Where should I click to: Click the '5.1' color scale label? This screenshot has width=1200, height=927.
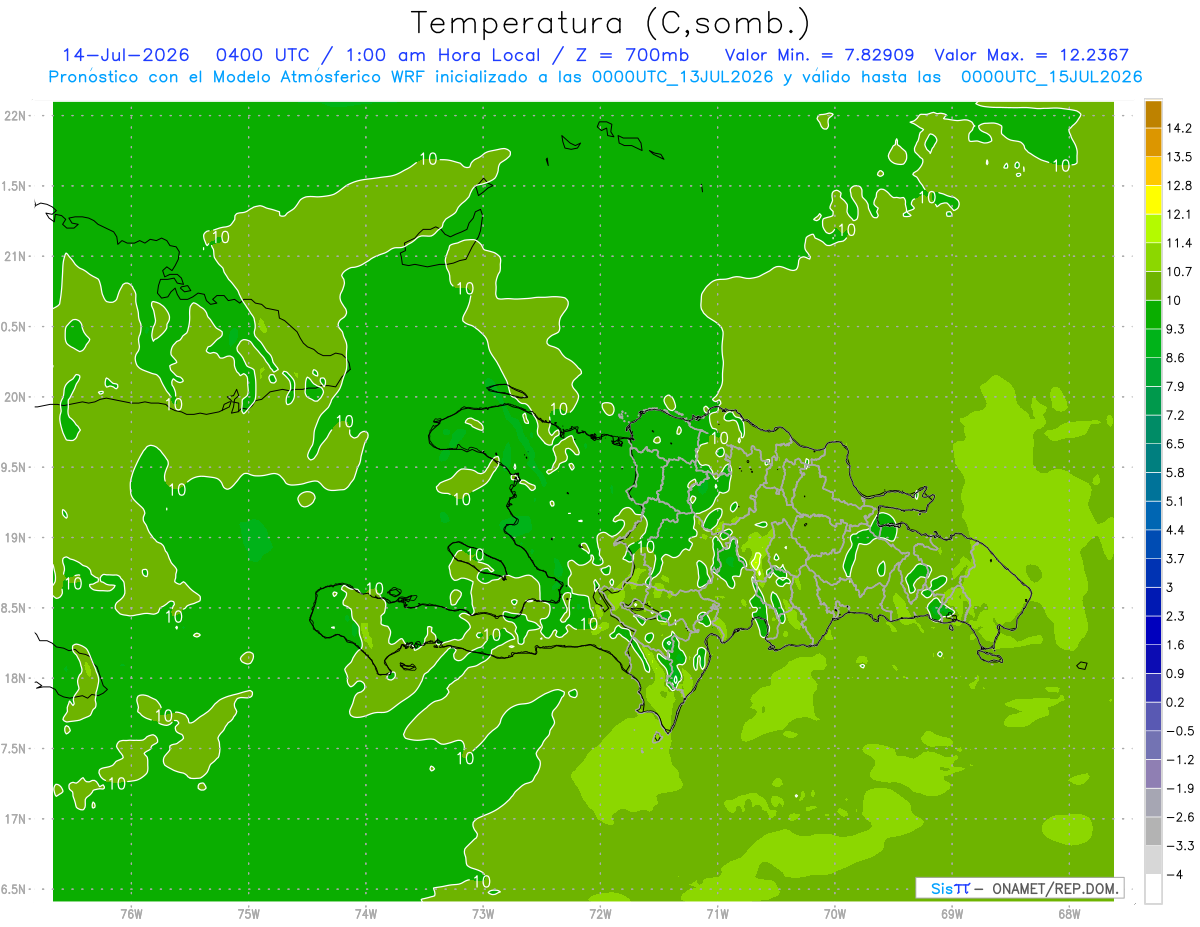(1176, 501)
